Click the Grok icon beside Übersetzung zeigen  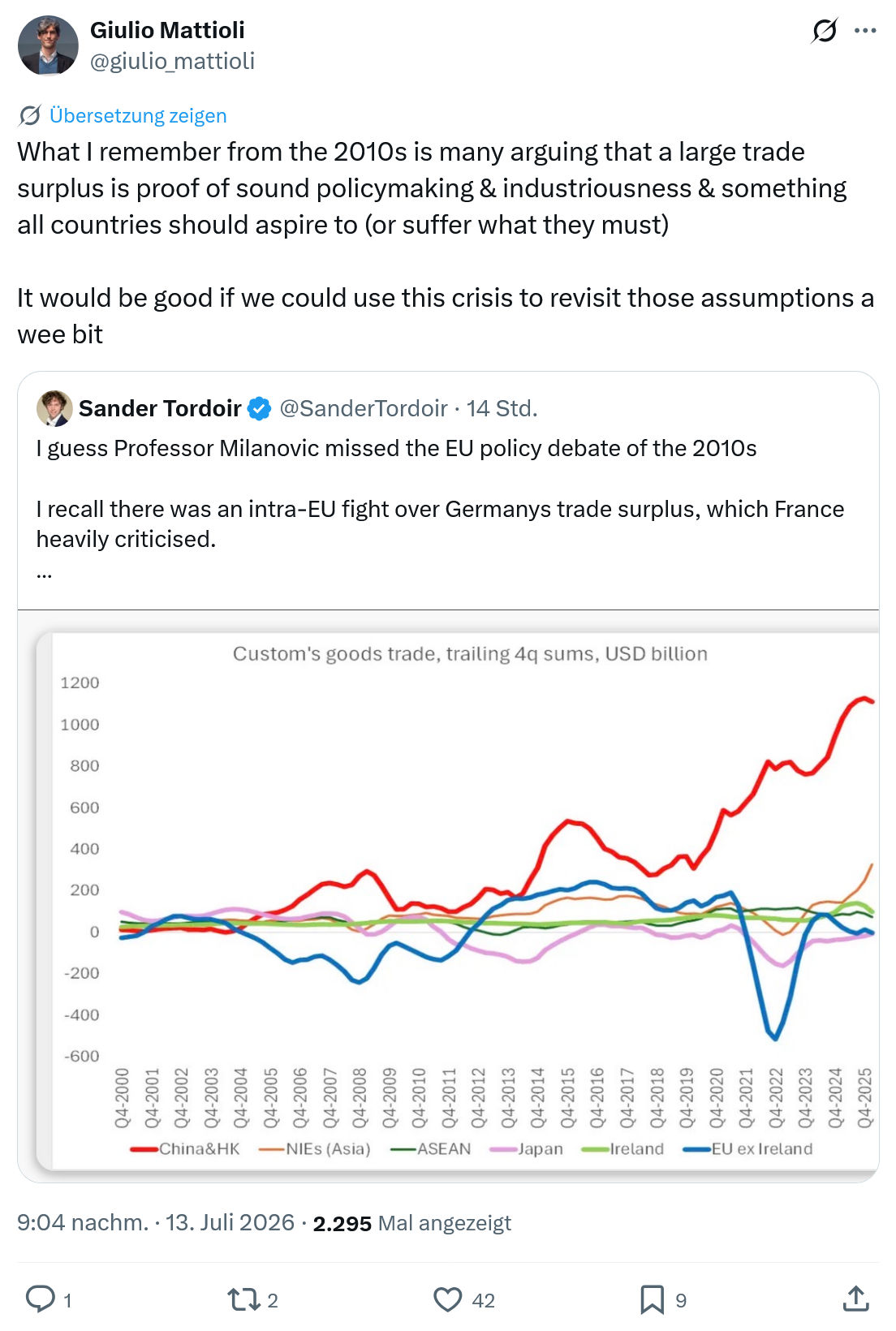point(29,116)
